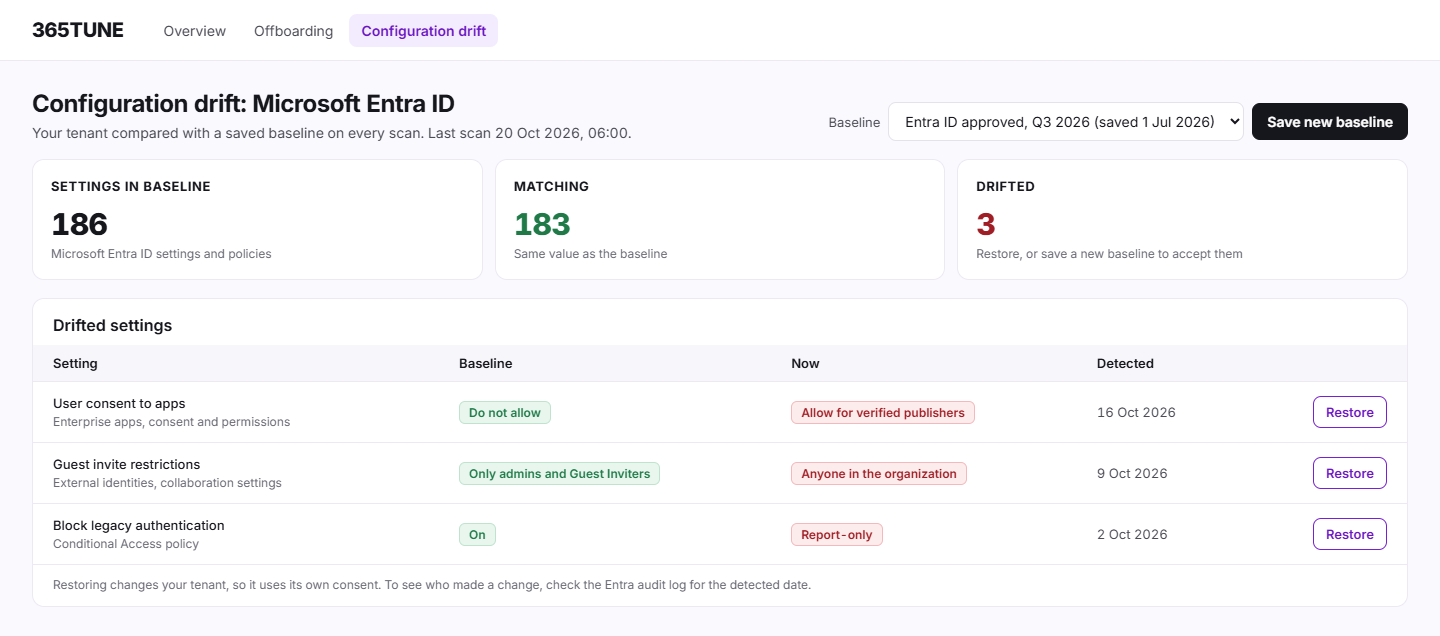The image size is (1440, 636).
Task: Click 'Block legacy authentication' setting name
Action: pos(139,525)
